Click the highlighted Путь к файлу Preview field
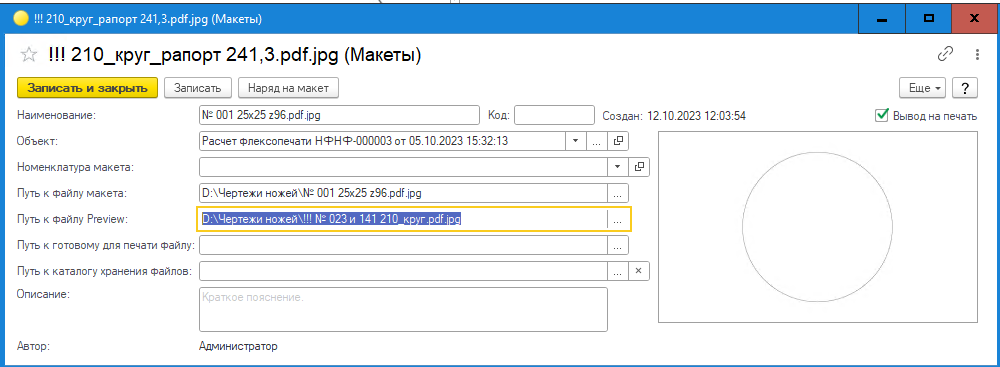1000x367 pixels. [x=402, y=219]
